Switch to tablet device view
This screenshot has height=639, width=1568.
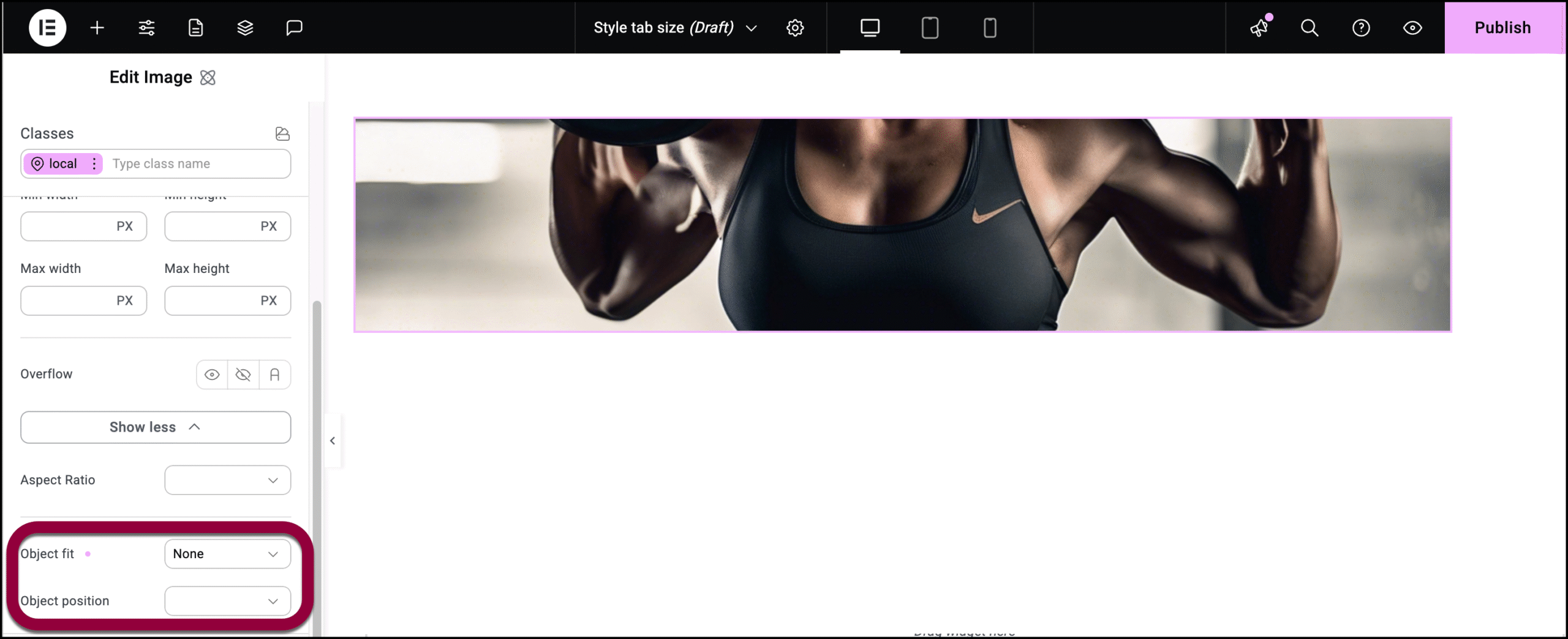point(930,28)
